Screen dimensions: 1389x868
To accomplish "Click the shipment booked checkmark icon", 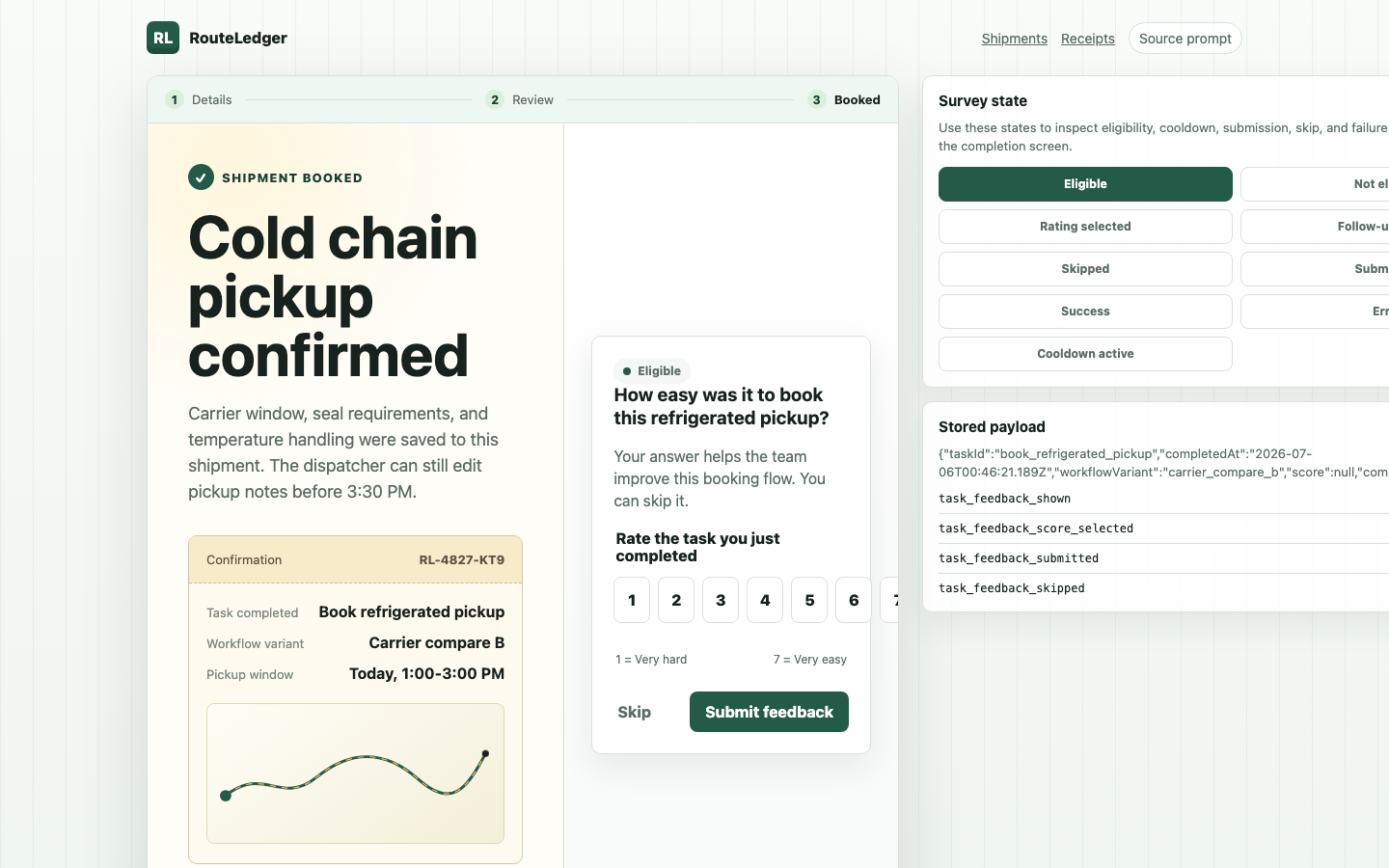I will tap(201, 177).
